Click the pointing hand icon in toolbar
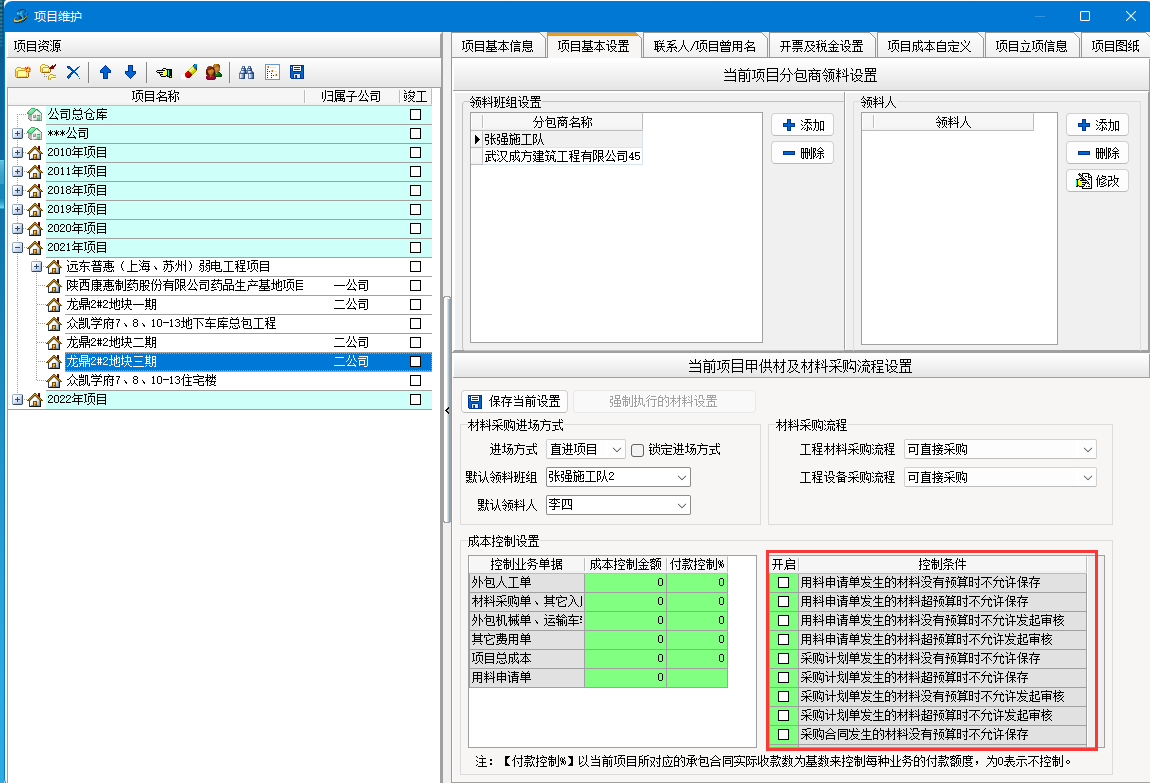This screenshot has width=1150, height=783. [164, 72]
